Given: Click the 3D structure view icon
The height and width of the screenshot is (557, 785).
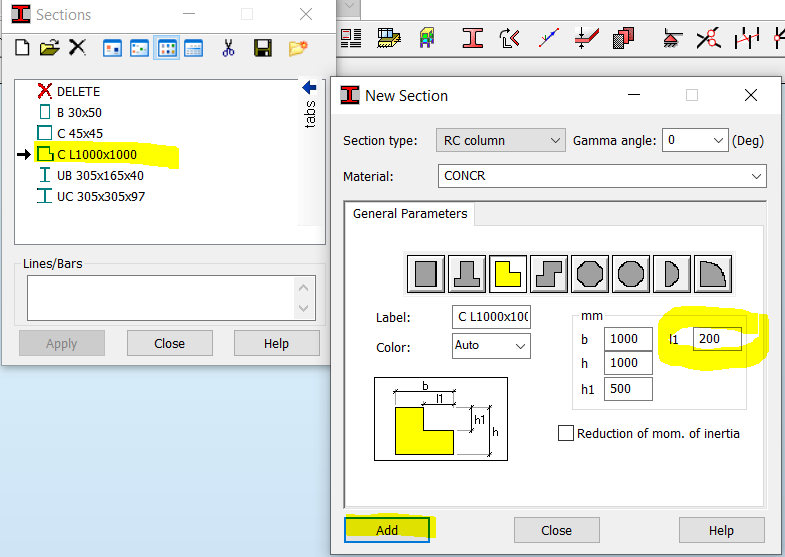Looking at the screenshot, I should coord(427,38).
